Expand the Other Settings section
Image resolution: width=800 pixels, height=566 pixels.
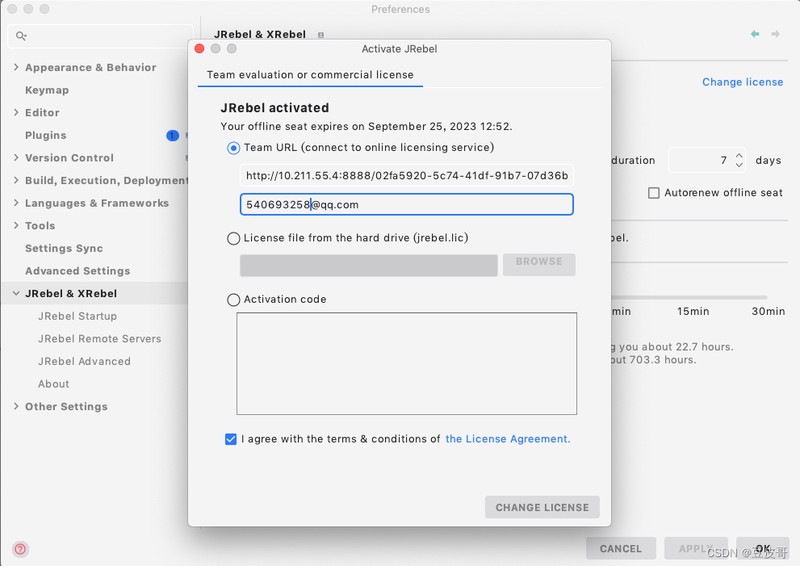pyautogui.click(x=16, y=406)
